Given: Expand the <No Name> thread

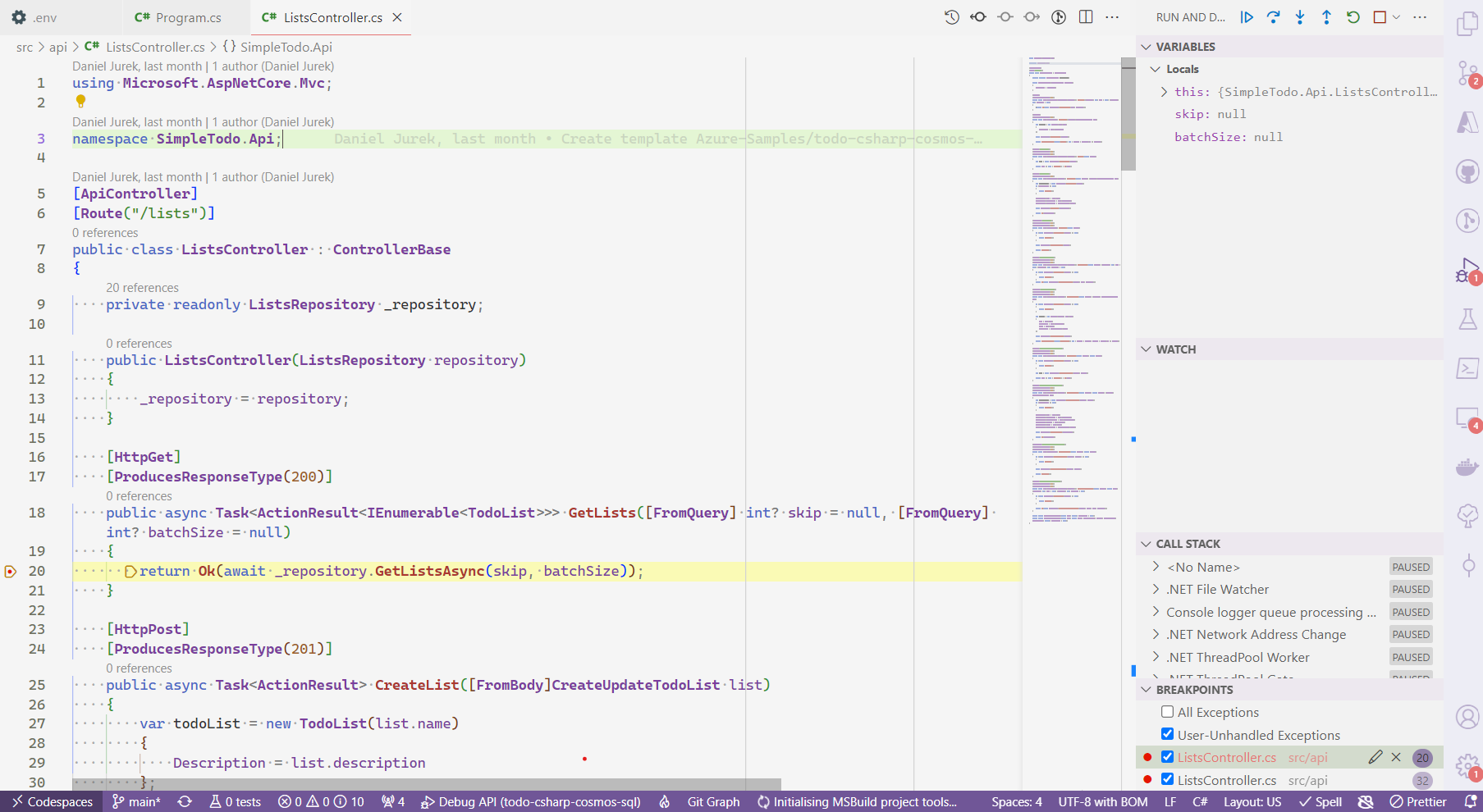Looking at the screenshot, I should pos(1156,567).
